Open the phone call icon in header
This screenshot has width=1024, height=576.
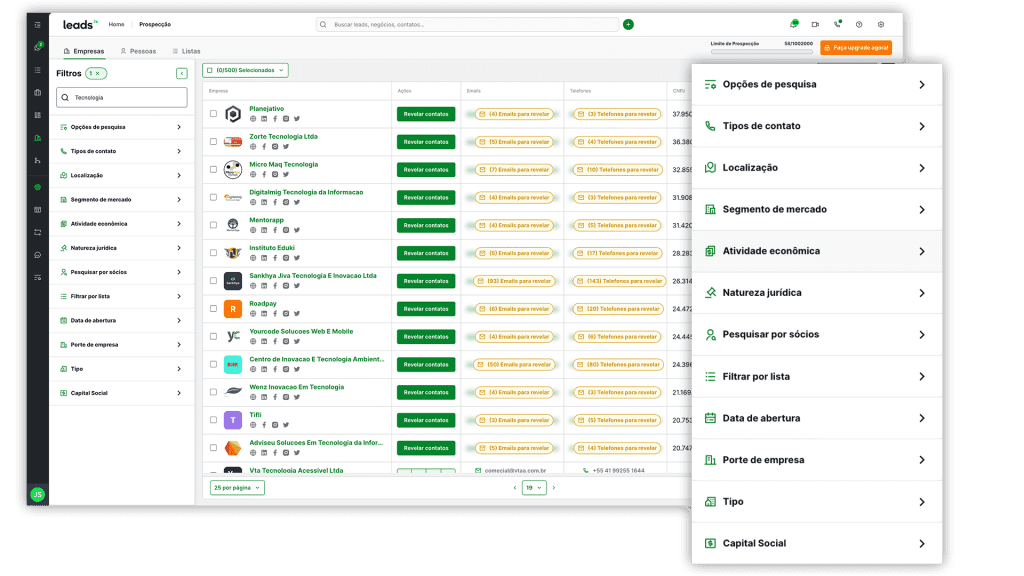coord(837,24)
